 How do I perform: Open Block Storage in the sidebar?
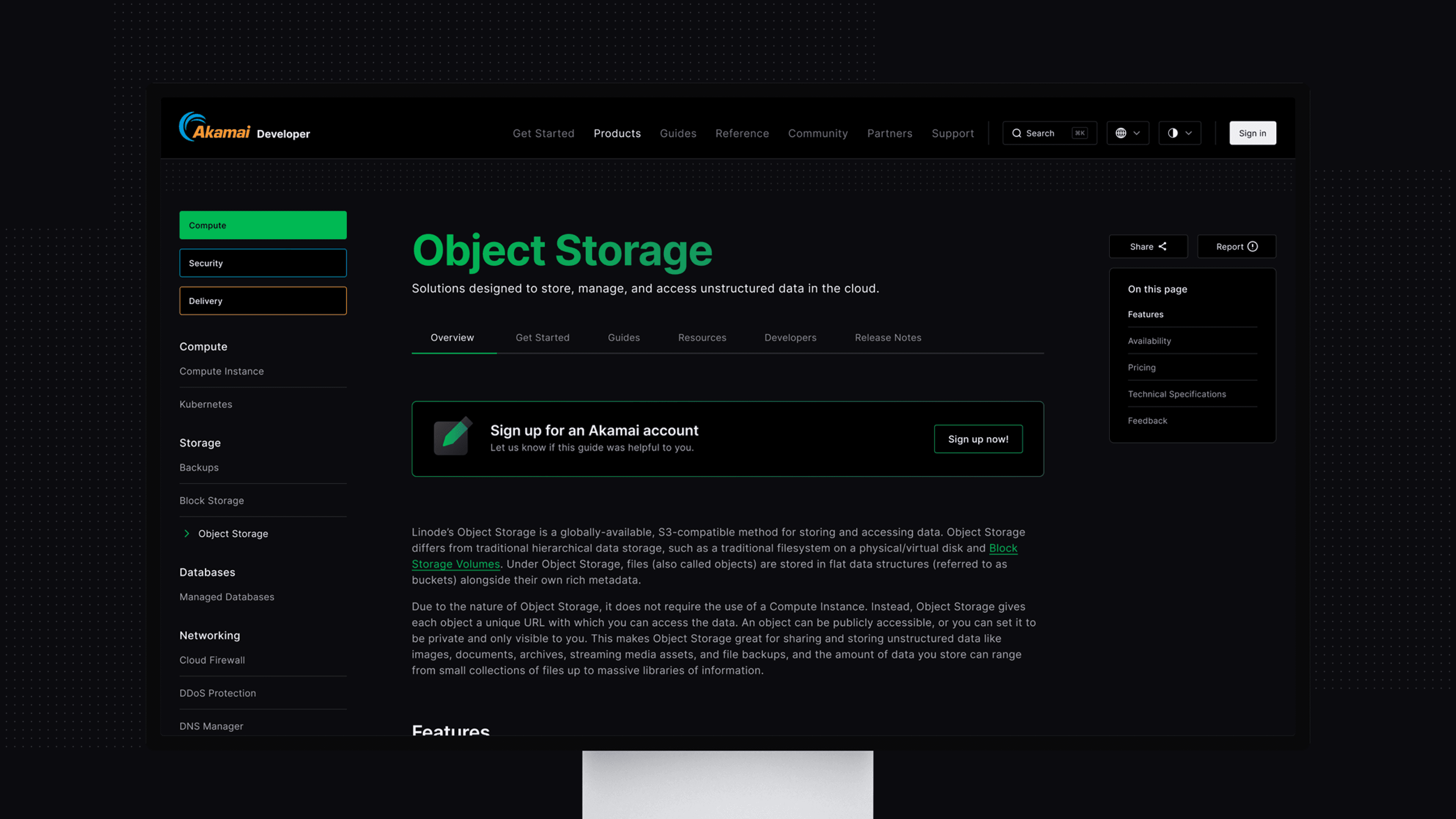click(x=212, y=501)
